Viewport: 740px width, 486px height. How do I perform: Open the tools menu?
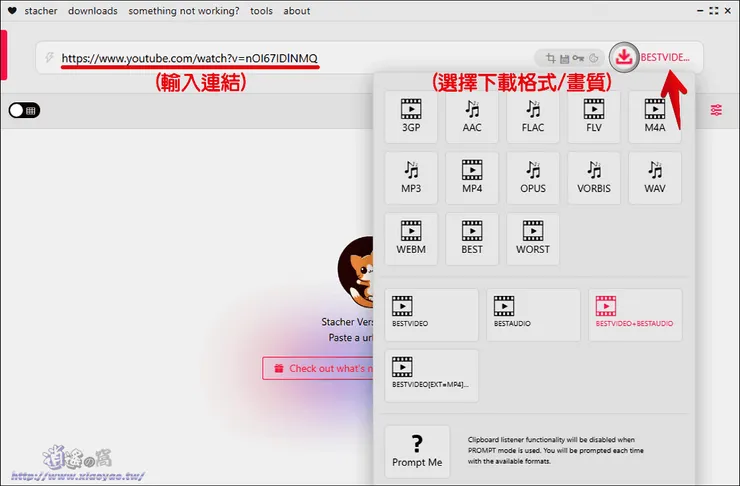(261, 10)
